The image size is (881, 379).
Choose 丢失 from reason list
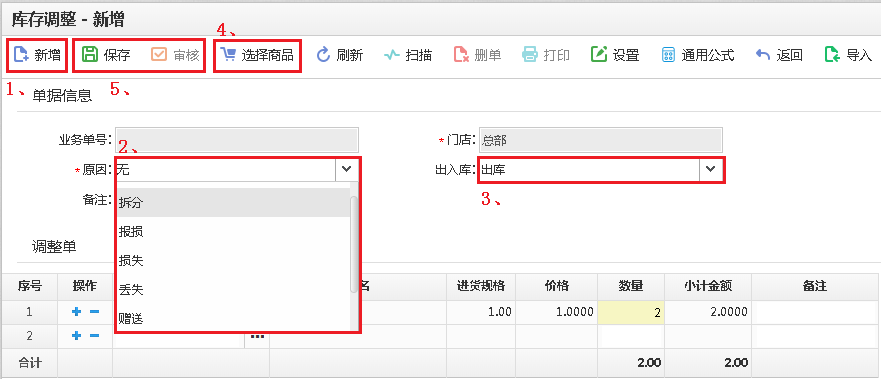point(233,290)
